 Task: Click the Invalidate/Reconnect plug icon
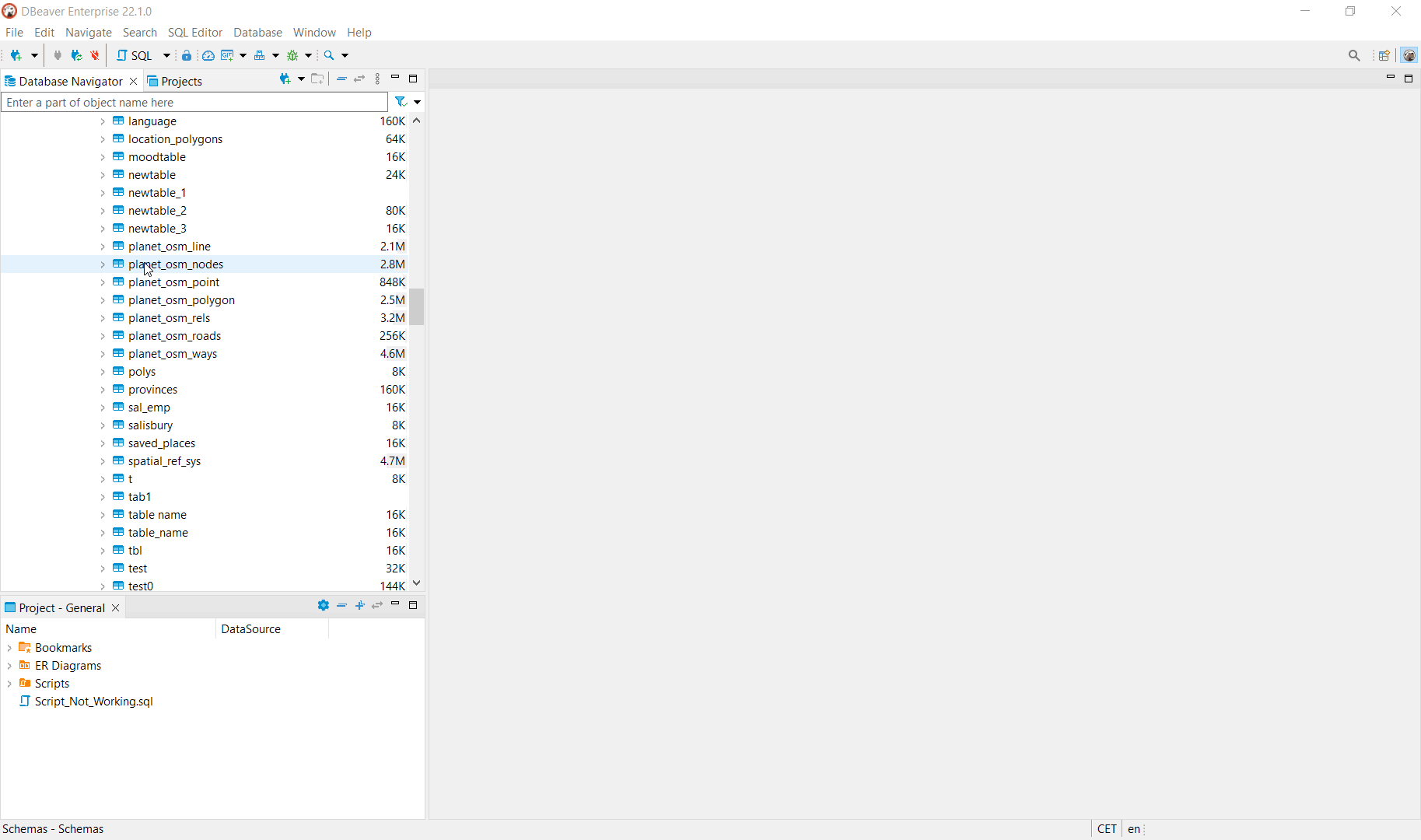[x=76, y=55]
